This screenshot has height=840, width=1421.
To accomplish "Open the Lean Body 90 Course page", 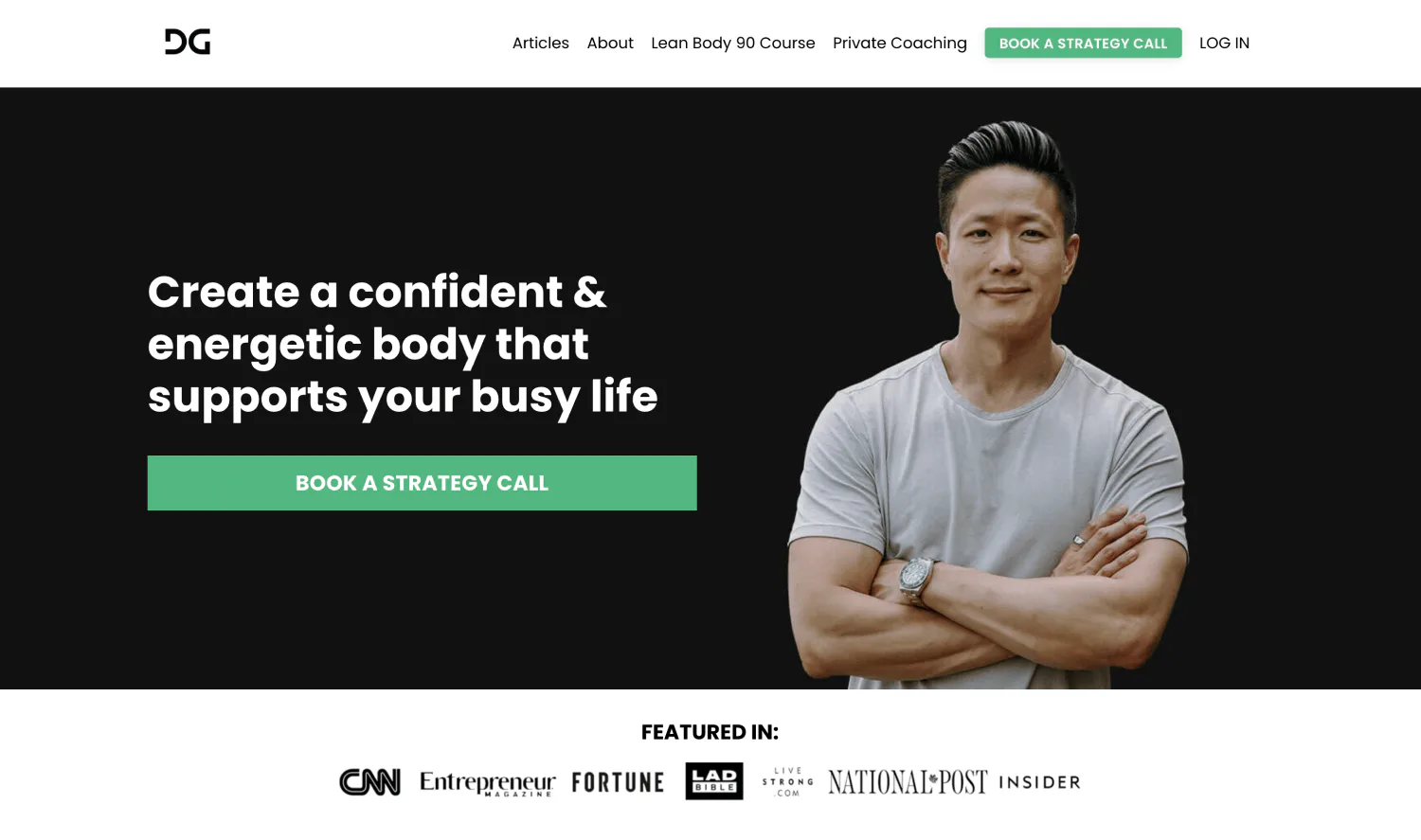I will click(733, 43).
